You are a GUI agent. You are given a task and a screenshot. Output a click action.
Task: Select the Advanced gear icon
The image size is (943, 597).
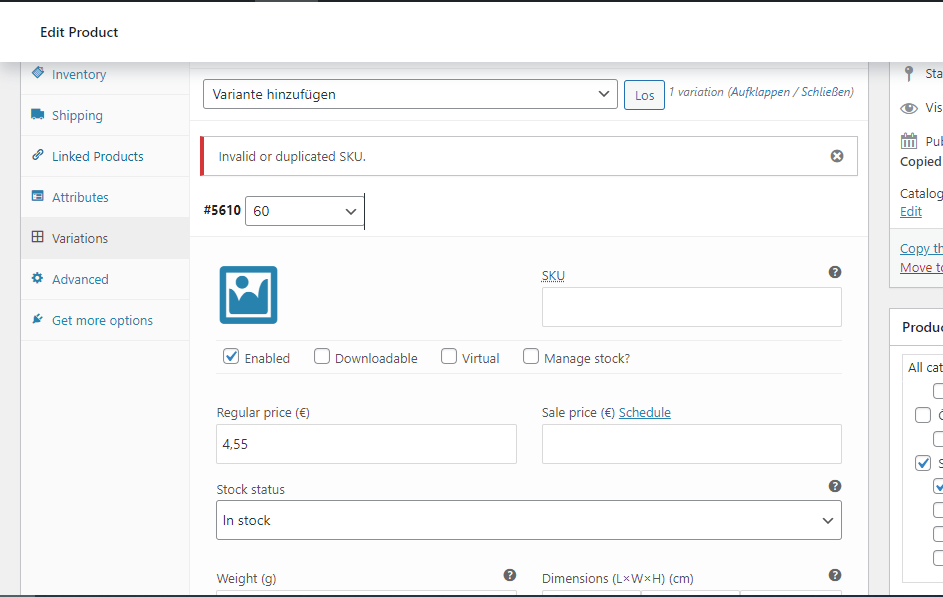pyautogui.click(x=37, y=279)
